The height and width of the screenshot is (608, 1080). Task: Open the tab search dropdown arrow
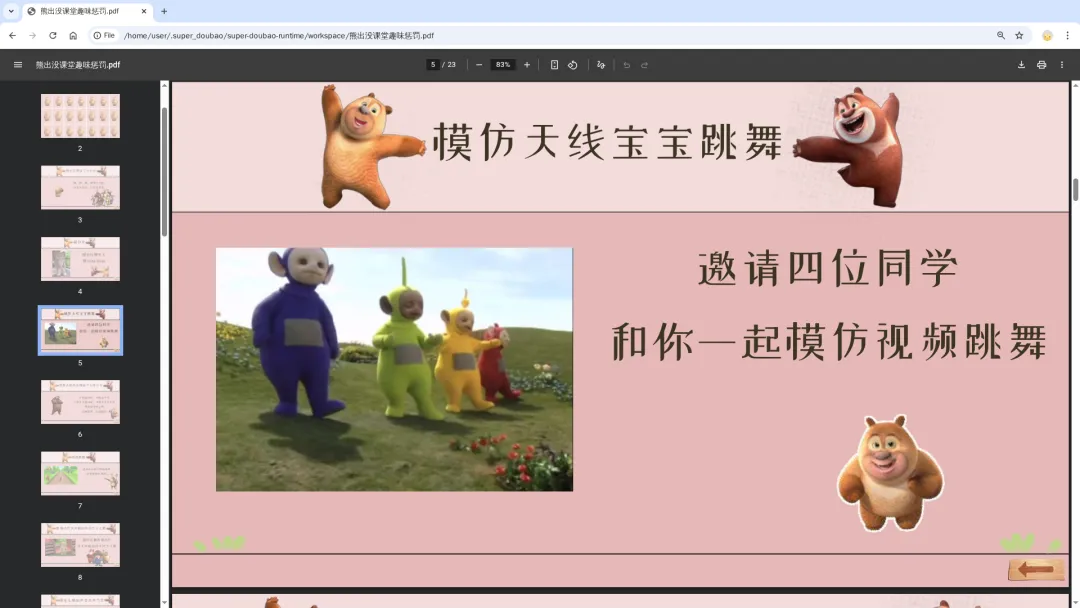pyautogui.click(x=11, y=11)
